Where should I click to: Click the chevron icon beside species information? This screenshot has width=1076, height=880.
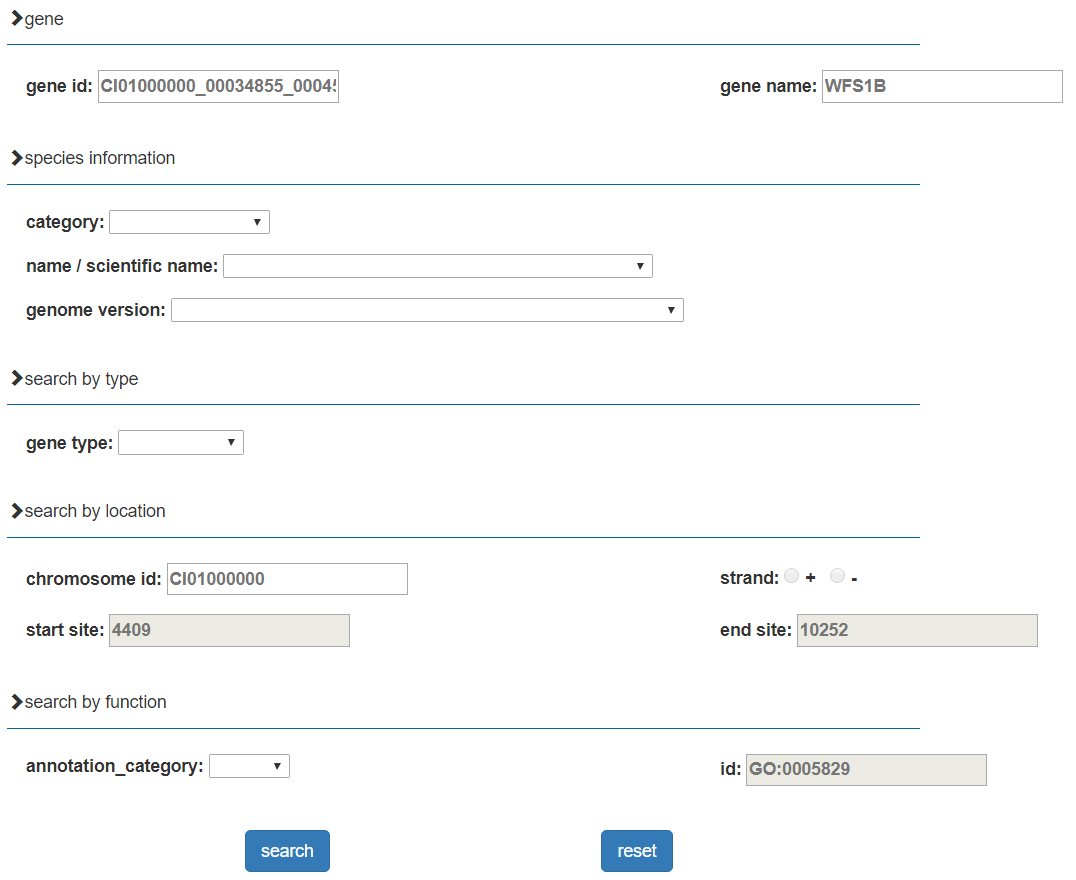coord(16,158)
